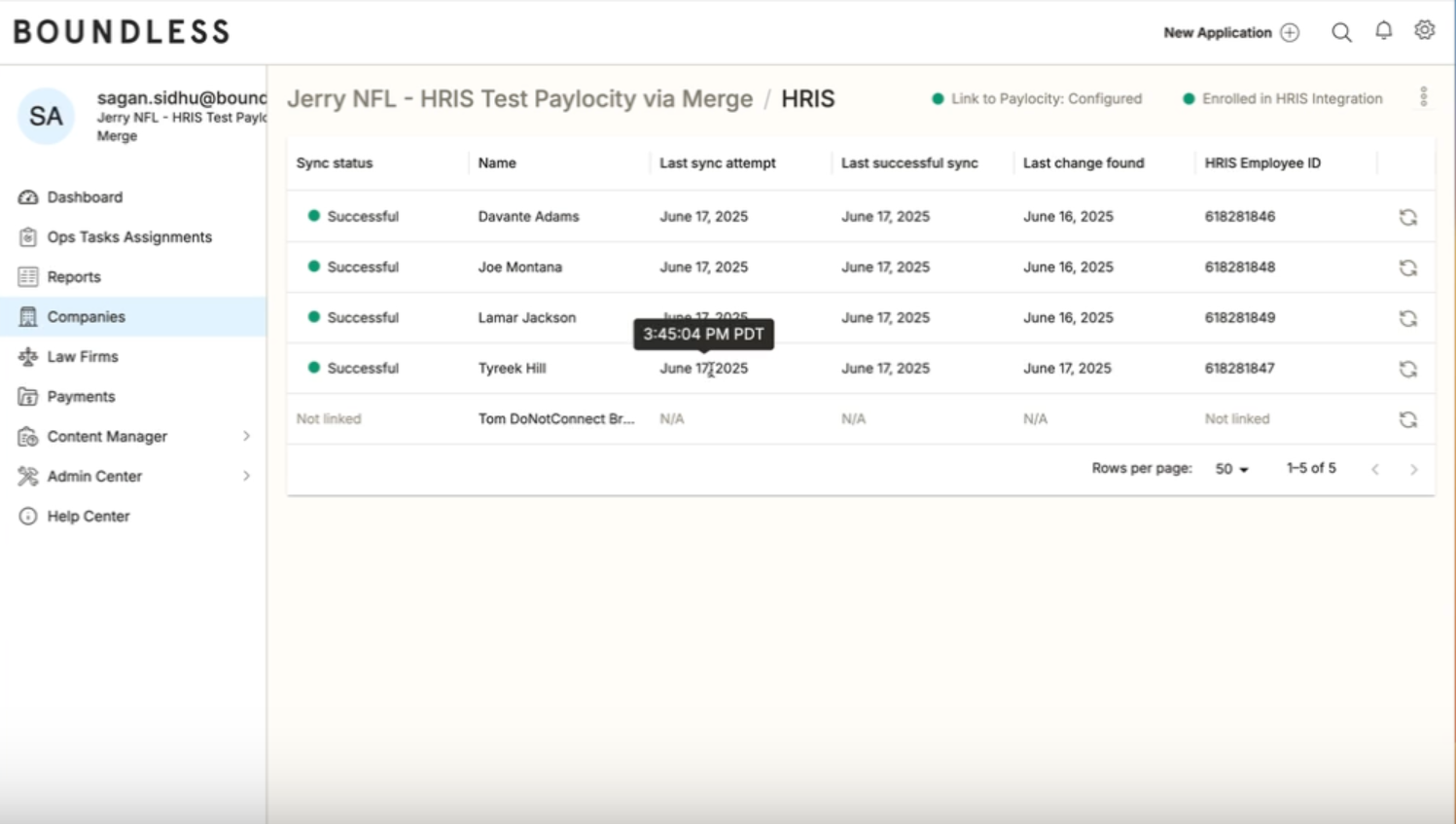
Task: Click the HRIS breadcrumb heading
Action: click(808, 98)
